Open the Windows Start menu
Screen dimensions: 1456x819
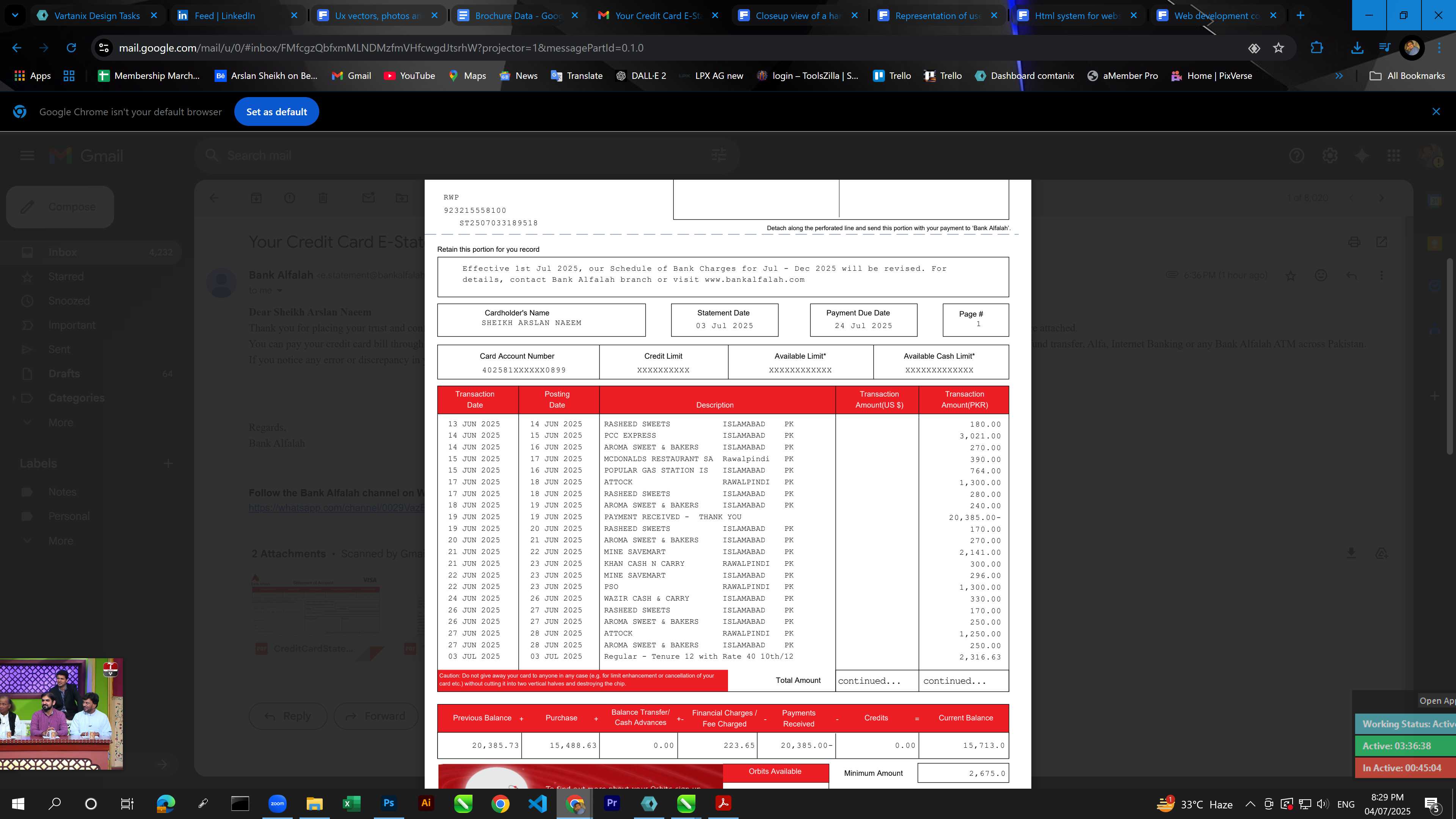point(17,803)
